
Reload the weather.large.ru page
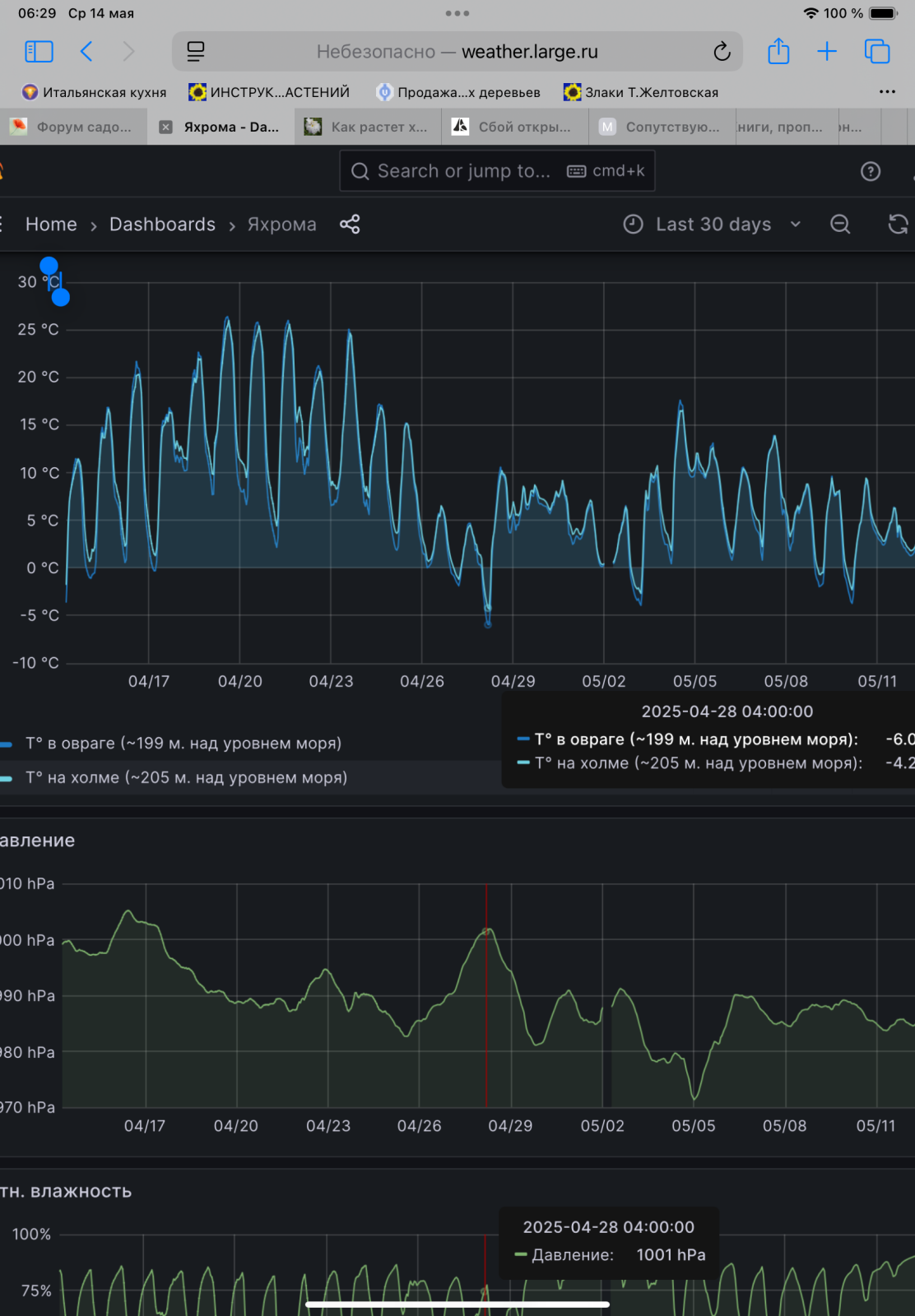(722, 52)
